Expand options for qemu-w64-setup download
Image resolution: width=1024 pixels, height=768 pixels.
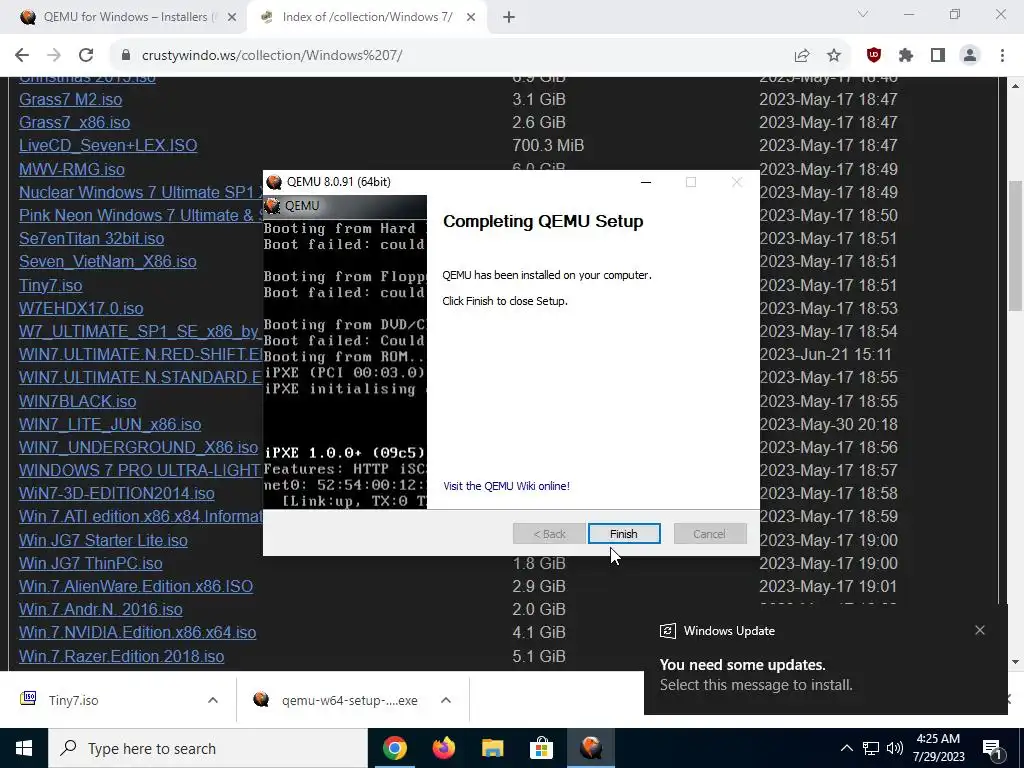(x=446, y=700)
